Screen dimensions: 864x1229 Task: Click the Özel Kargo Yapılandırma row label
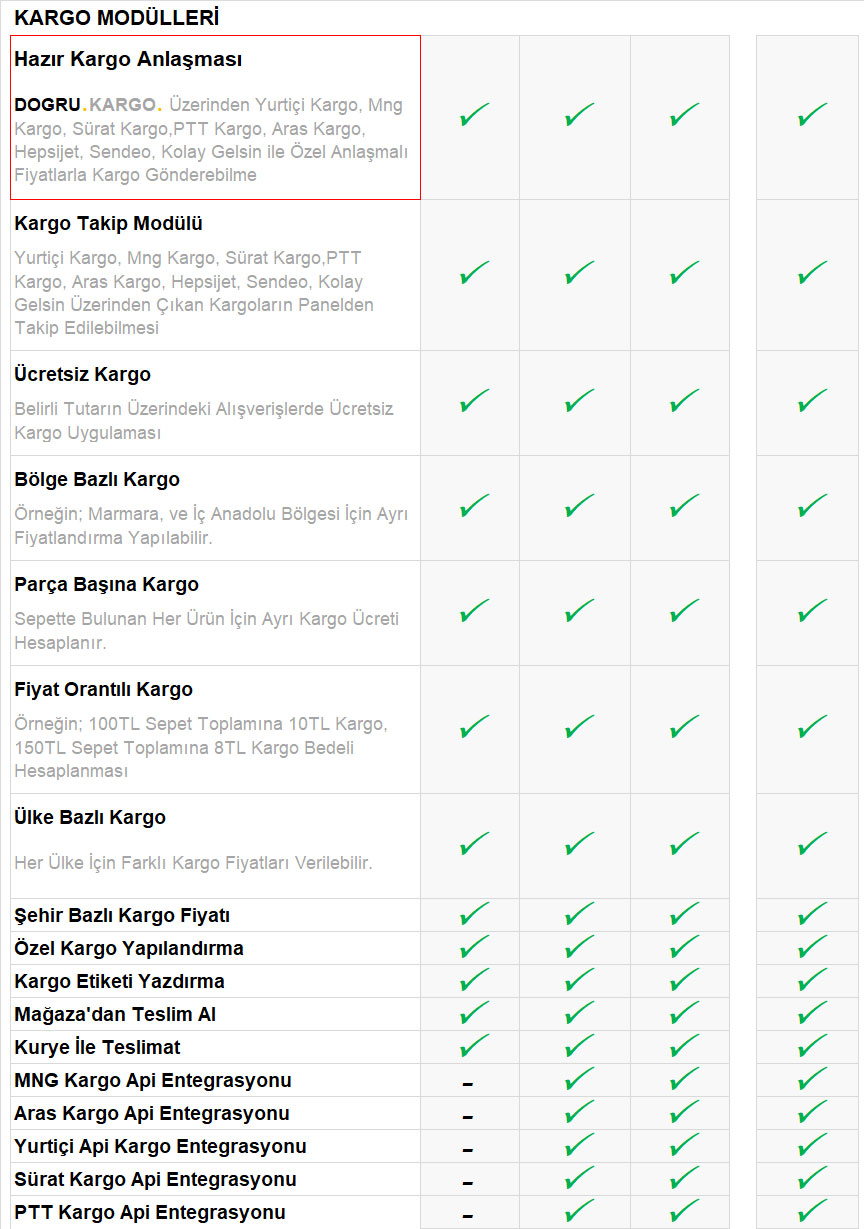coord(129,948)
